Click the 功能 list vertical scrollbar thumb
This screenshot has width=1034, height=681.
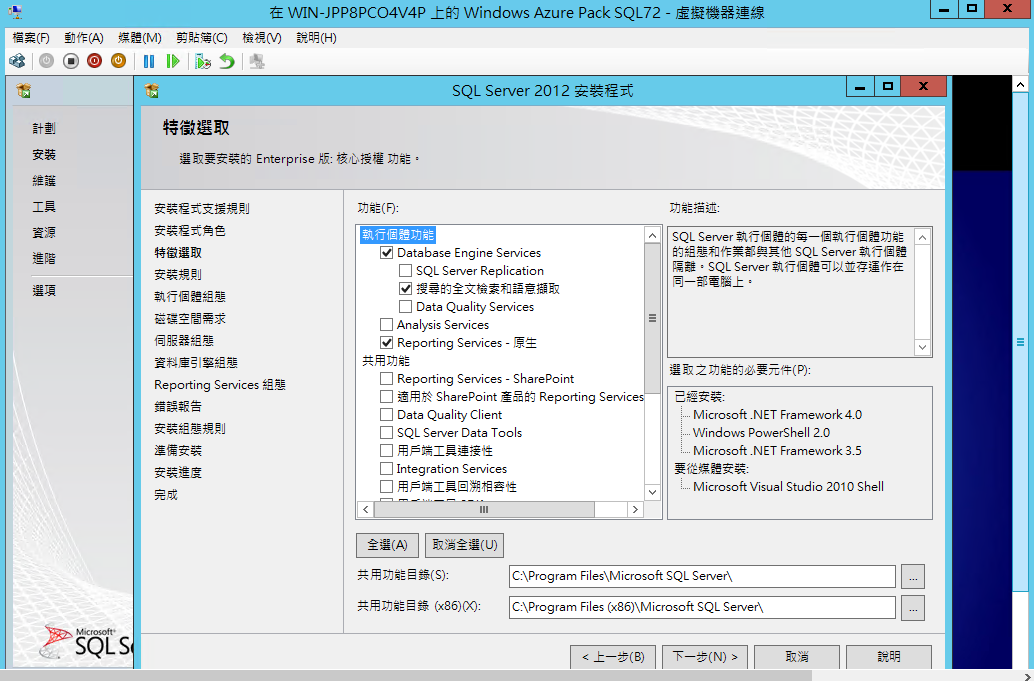[x=652, y=318]
